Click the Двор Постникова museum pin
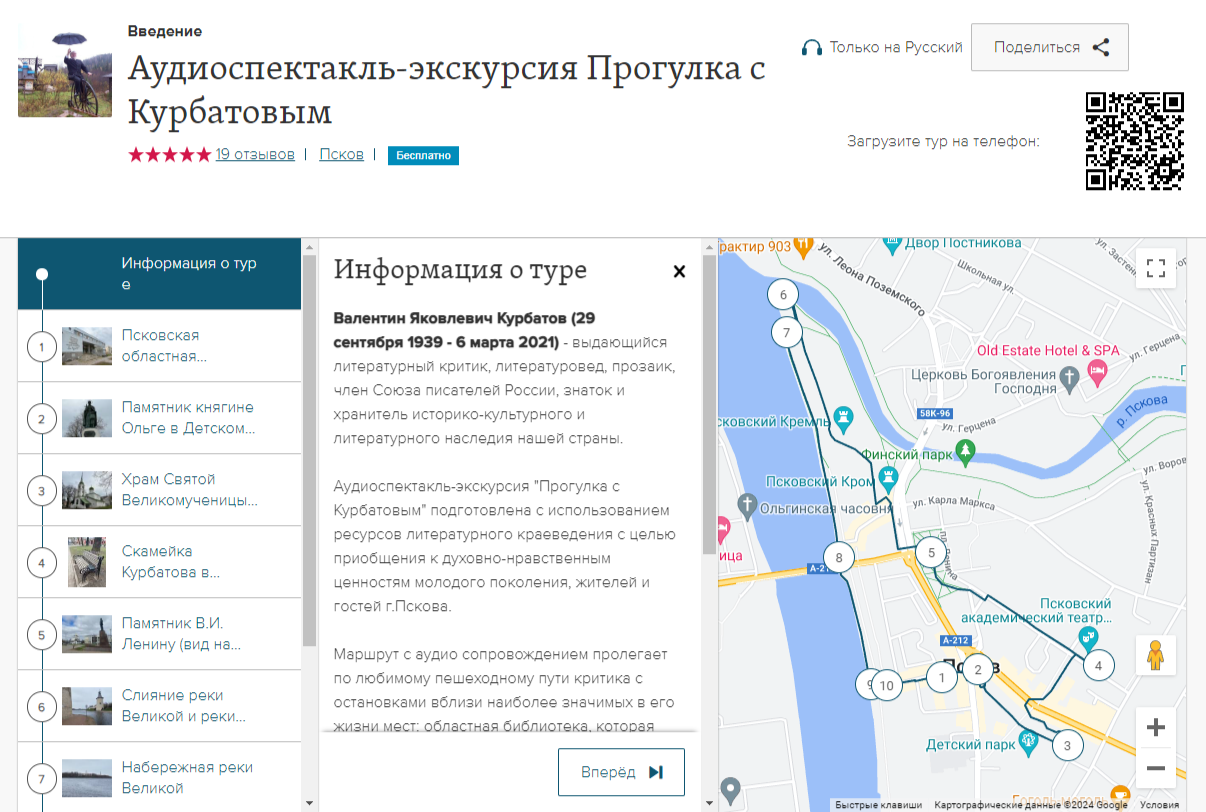Screen dimensions: 1206x812 pos(892,244)
